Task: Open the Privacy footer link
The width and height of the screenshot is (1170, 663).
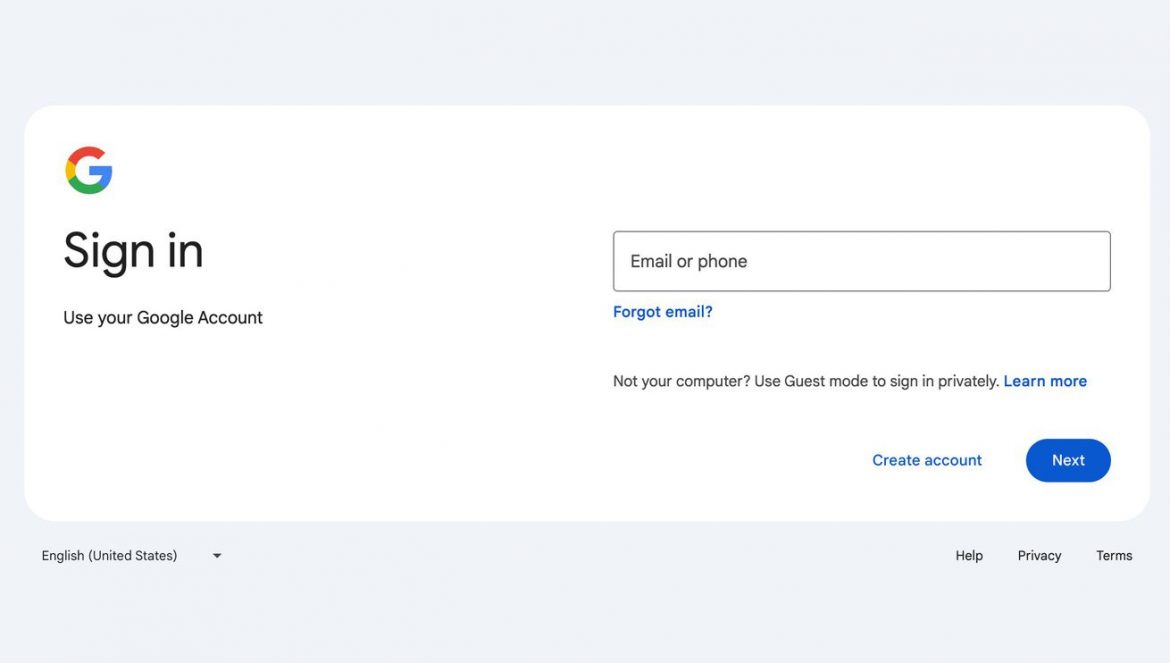Action: 1039,556
